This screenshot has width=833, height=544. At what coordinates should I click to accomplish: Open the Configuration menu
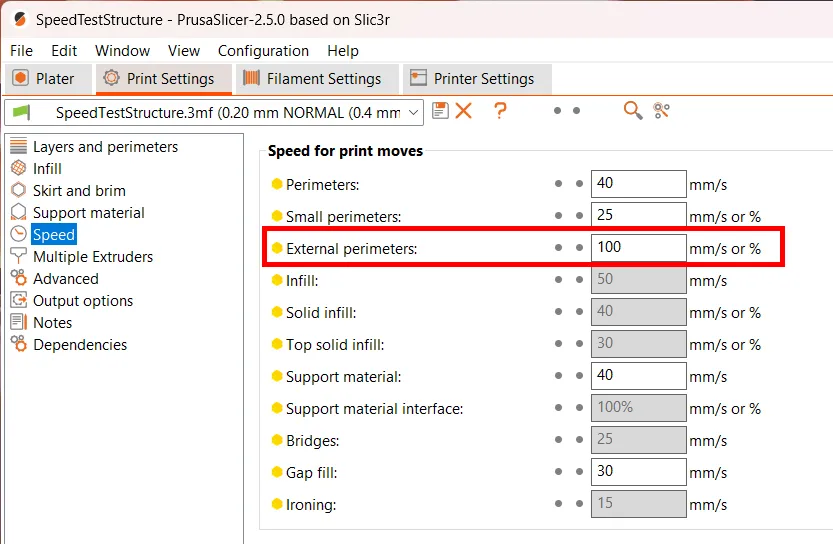tap(263, 51)
